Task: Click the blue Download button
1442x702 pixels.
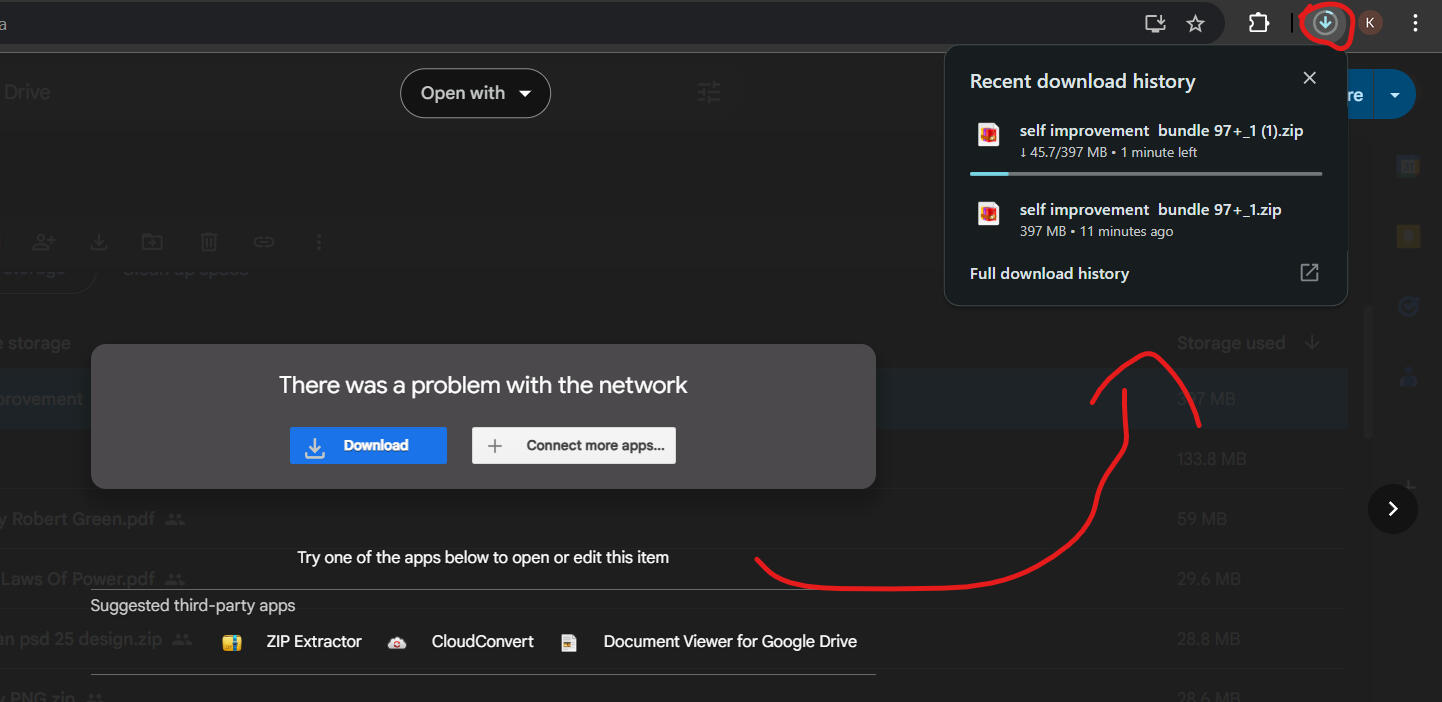Action: point(368,446)
